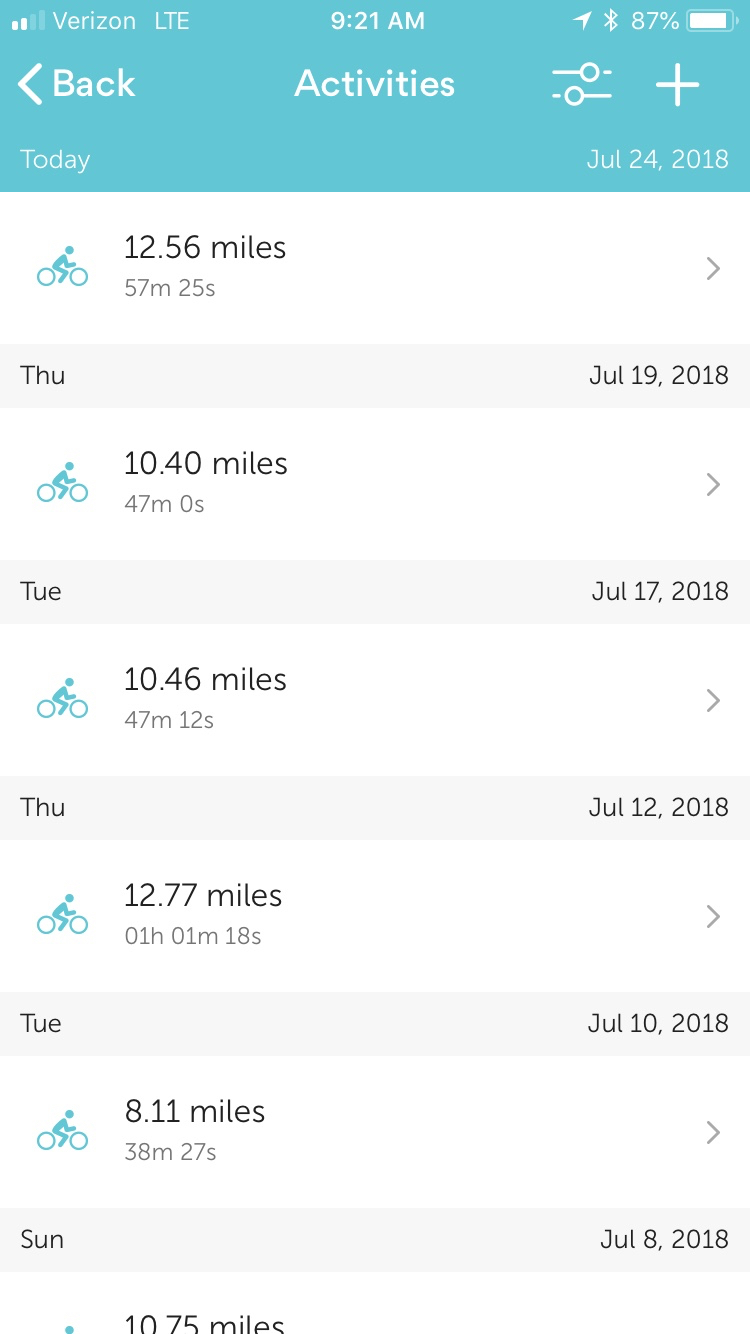Image resolution: width=750 pixels, height=1334 pixels.
Task: Tap the back chevron arrow icon
Action: [31, 85]
